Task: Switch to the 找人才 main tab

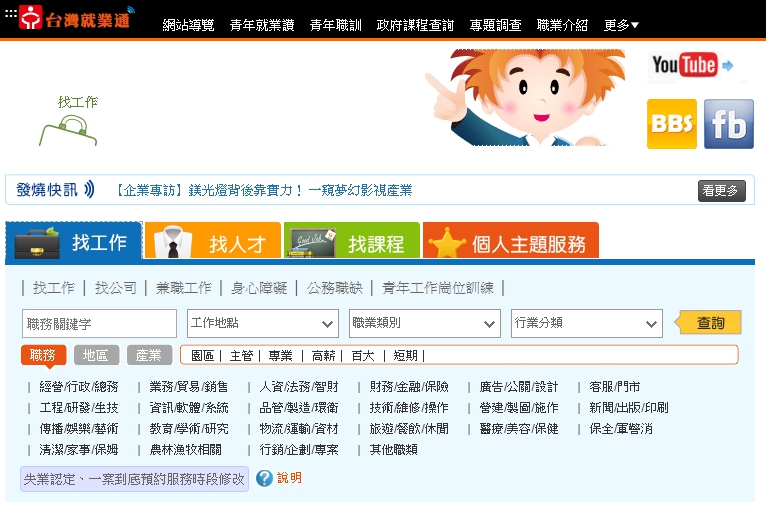Action: coord(213,240)
